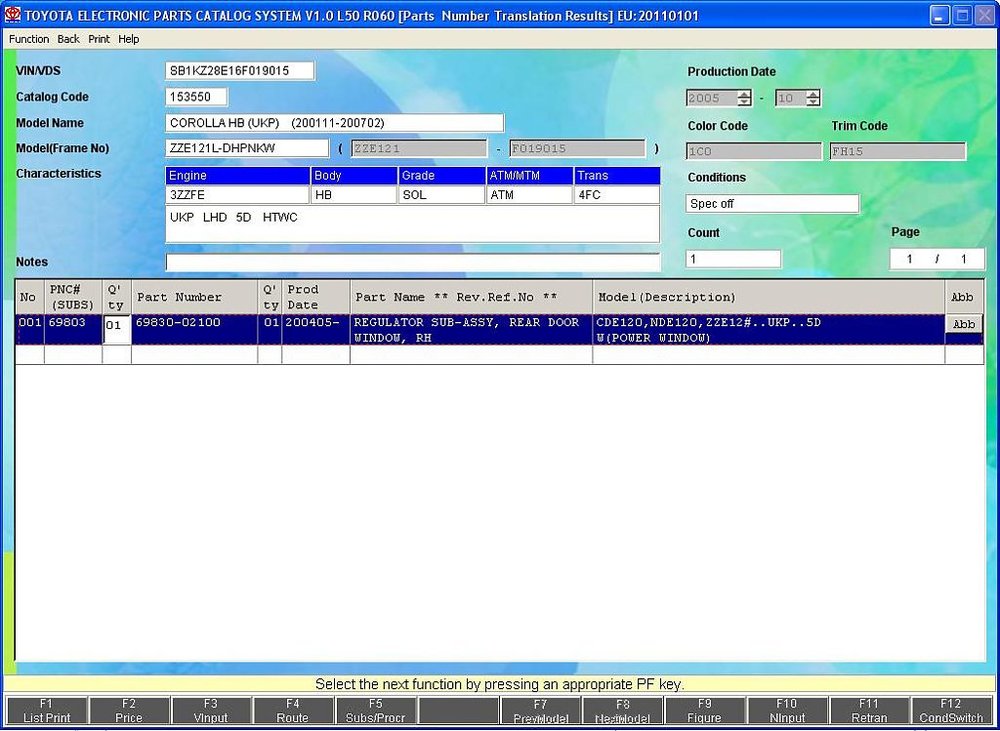Close the parts catalog window

[985, 16]
